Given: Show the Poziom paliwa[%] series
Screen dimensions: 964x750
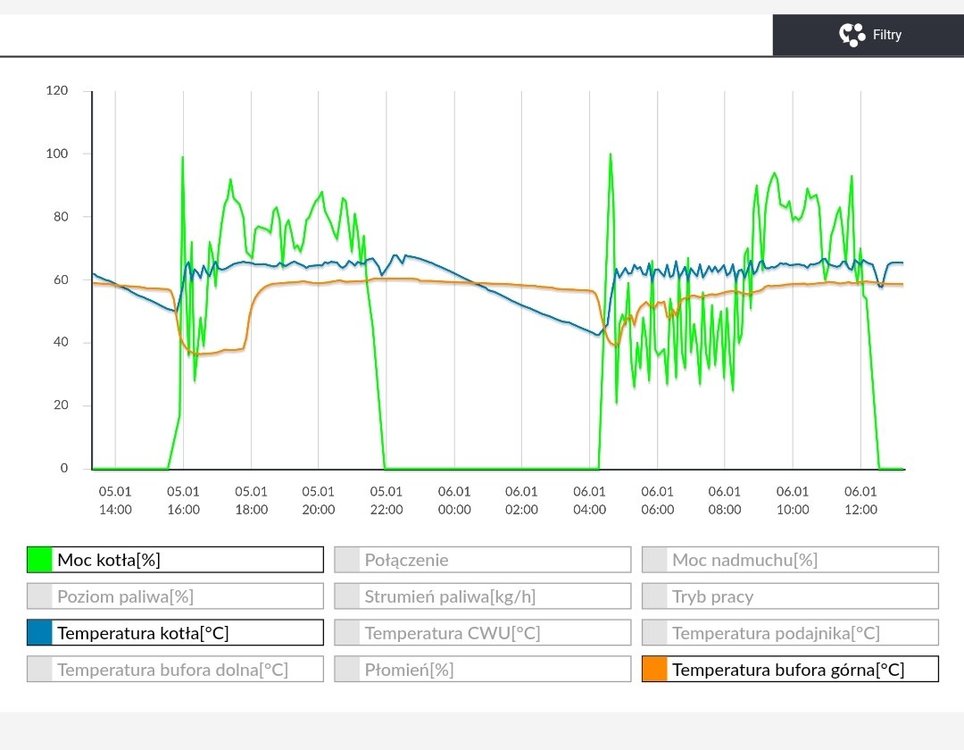Looking at the screenshot, I should (175, 597).
